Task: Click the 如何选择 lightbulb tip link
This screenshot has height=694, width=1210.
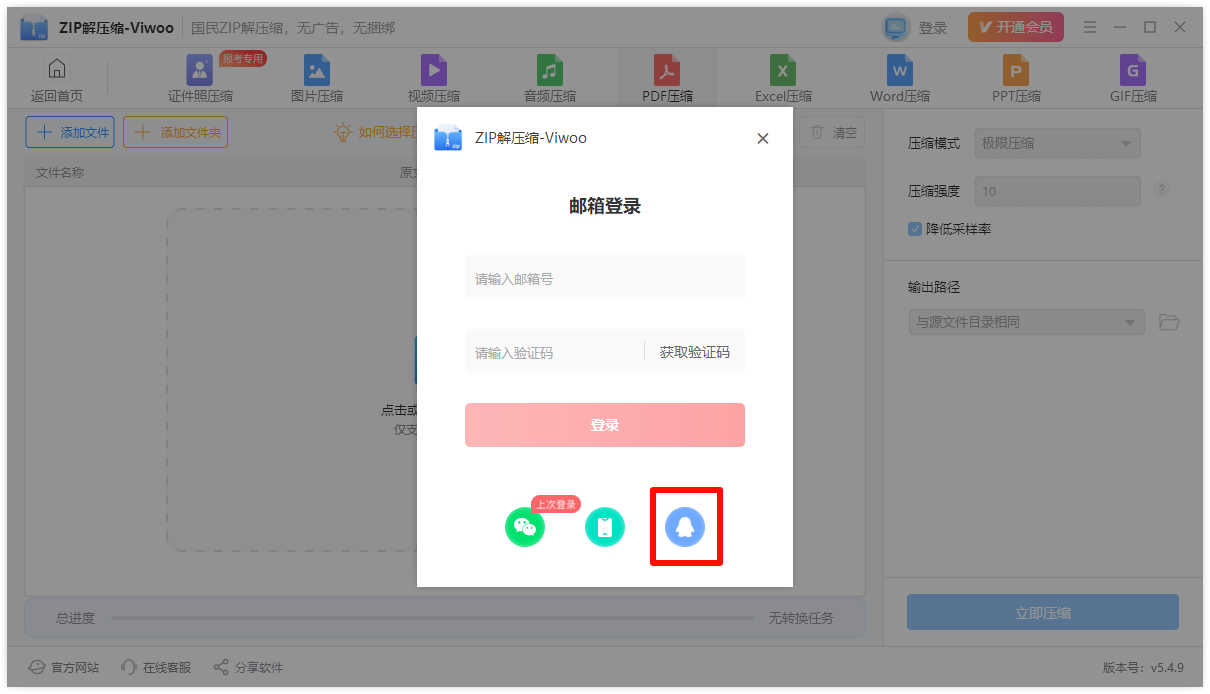Action: (x=375, y=132)
